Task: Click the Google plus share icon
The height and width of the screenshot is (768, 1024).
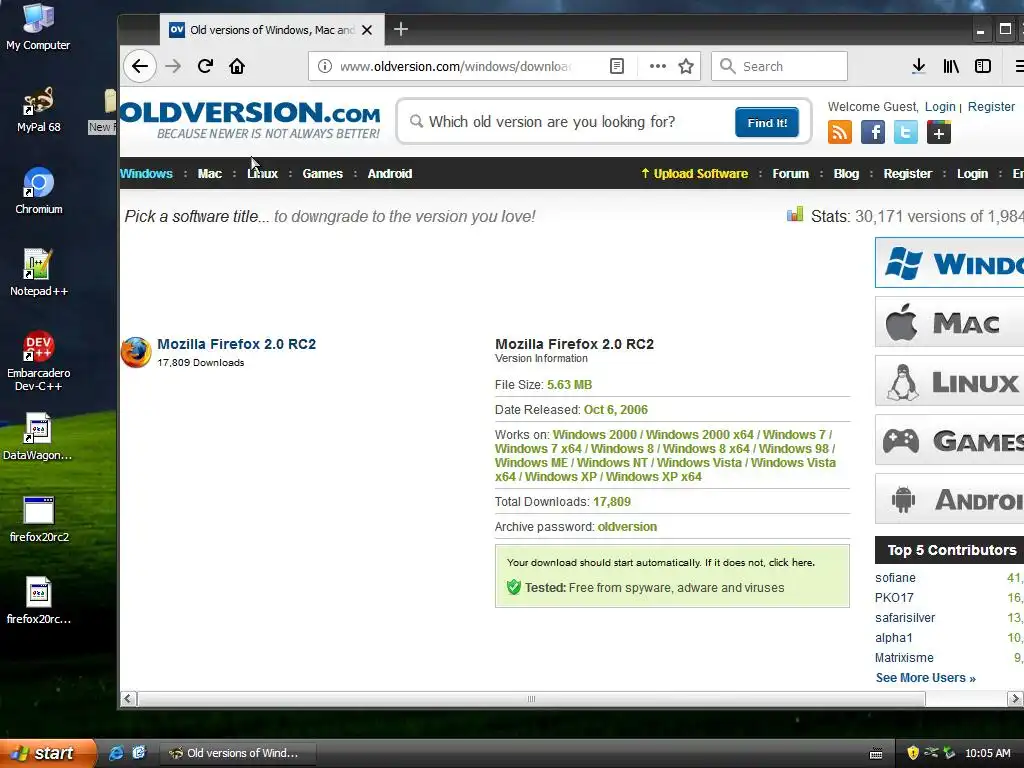Action: pos(938,132)
